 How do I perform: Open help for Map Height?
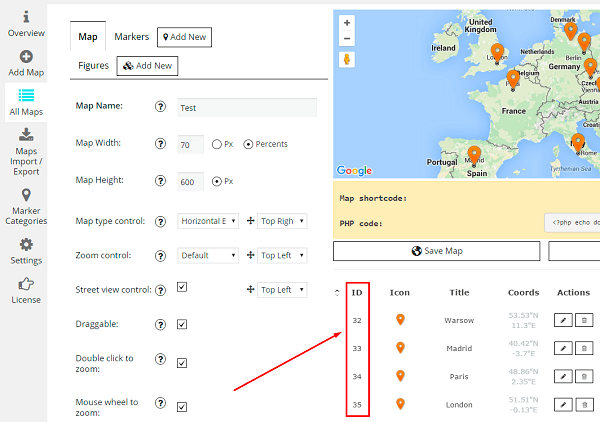pos(160,181)
